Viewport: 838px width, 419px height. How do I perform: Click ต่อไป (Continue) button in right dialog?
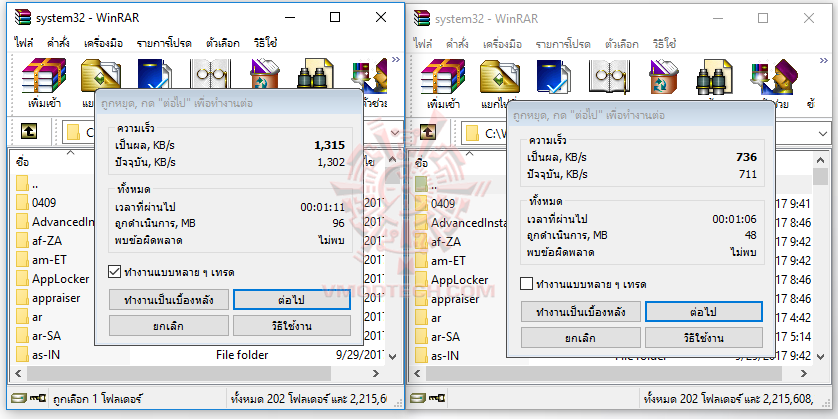(704, 312)
